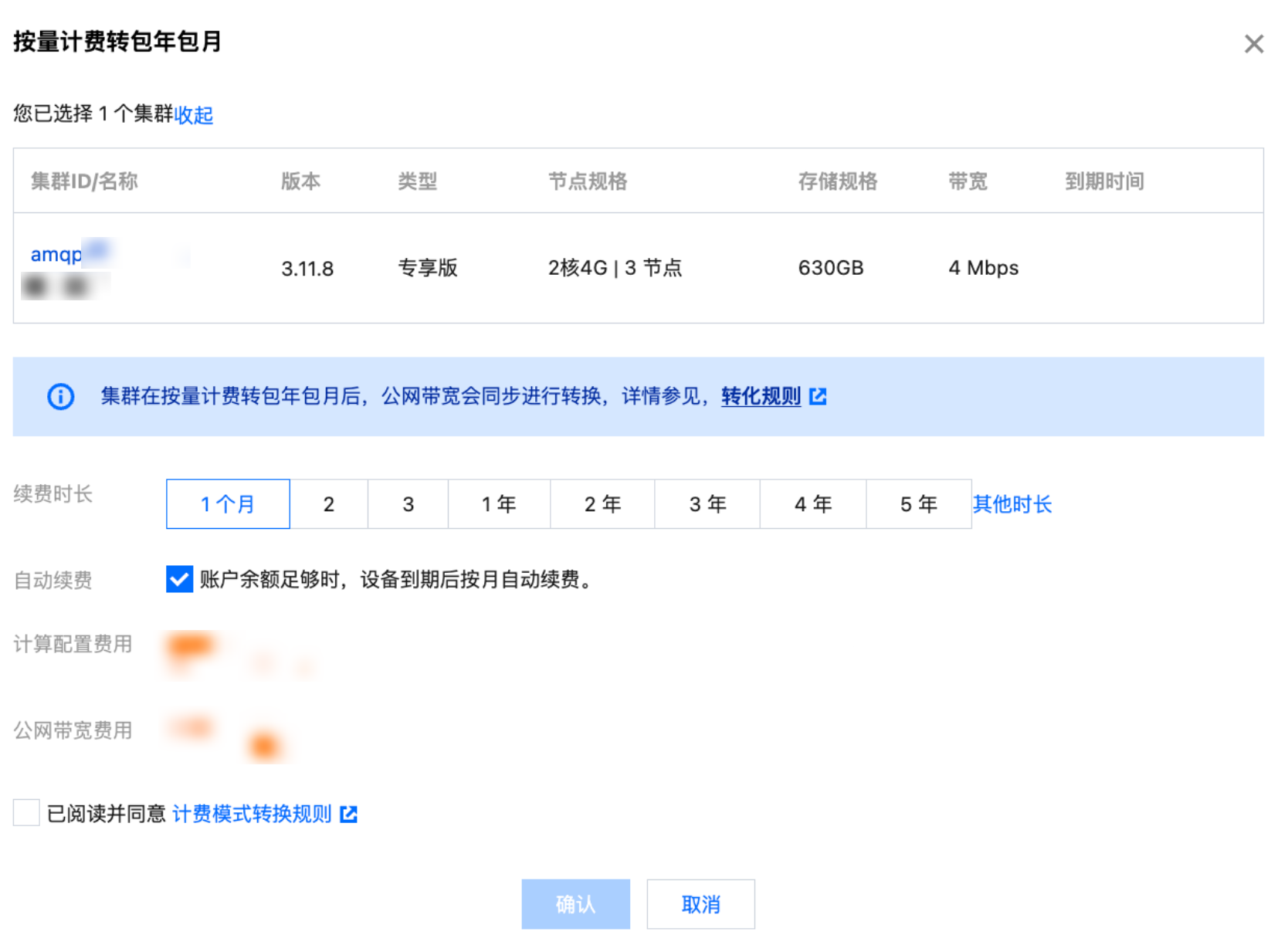Choose 3 年 renewal duration
Screen dimensions: 1288x945
pyautogui.click(x=708, y=504)
